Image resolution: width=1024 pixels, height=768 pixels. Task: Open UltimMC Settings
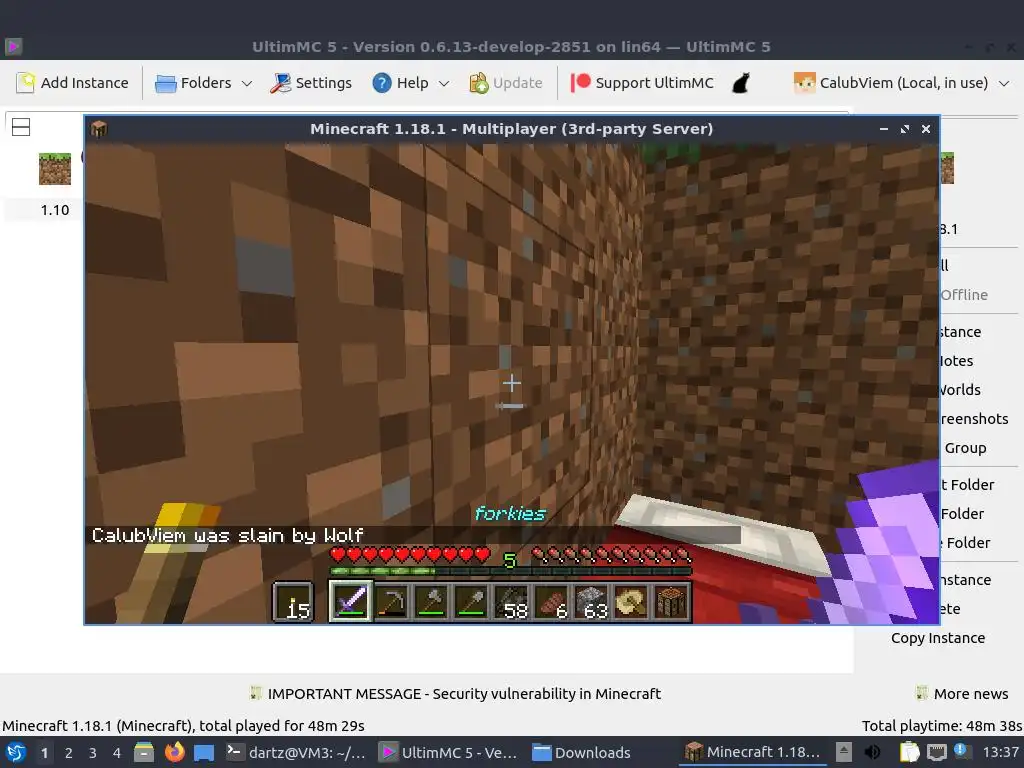coord(312,83)
